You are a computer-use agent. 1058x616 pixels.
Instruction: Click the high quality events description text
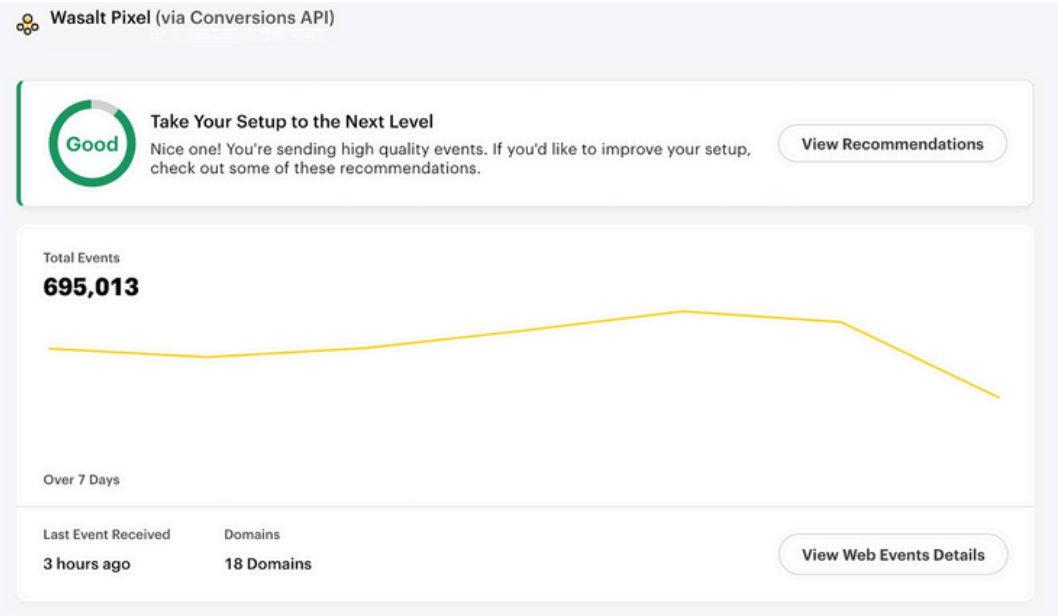click(450, 159)
